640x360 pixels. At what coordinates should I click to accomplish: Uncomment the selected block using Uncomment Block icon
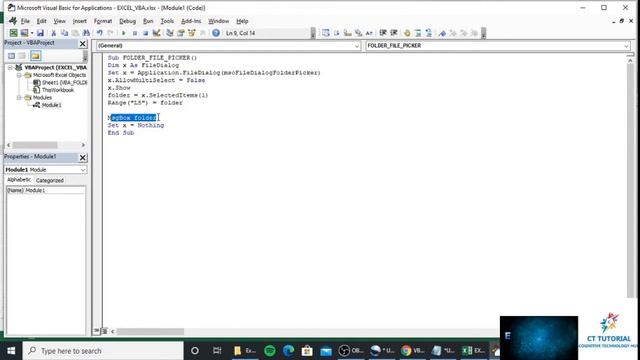pos(429,33)
